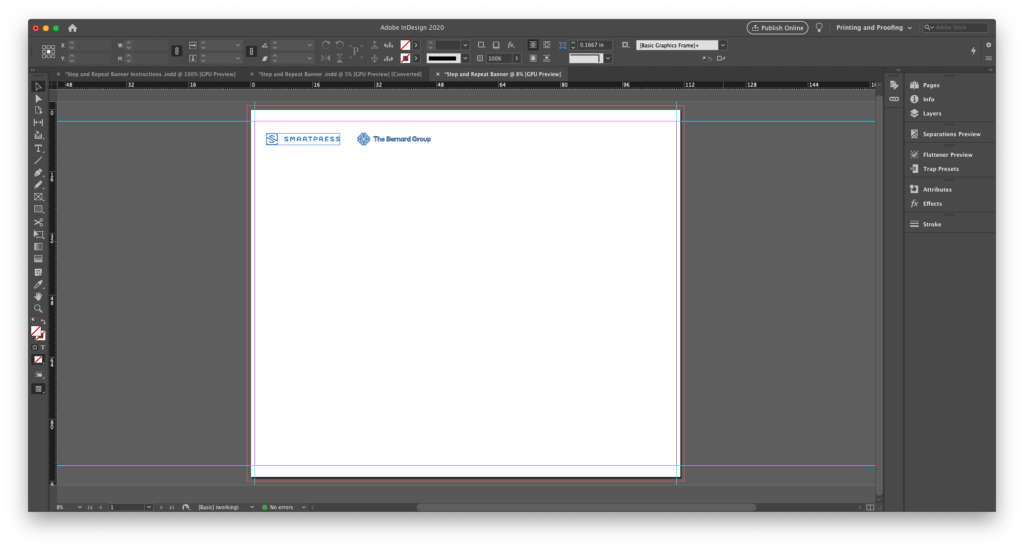
Task: Select the Page tool
Action: [x=38, y=110]
